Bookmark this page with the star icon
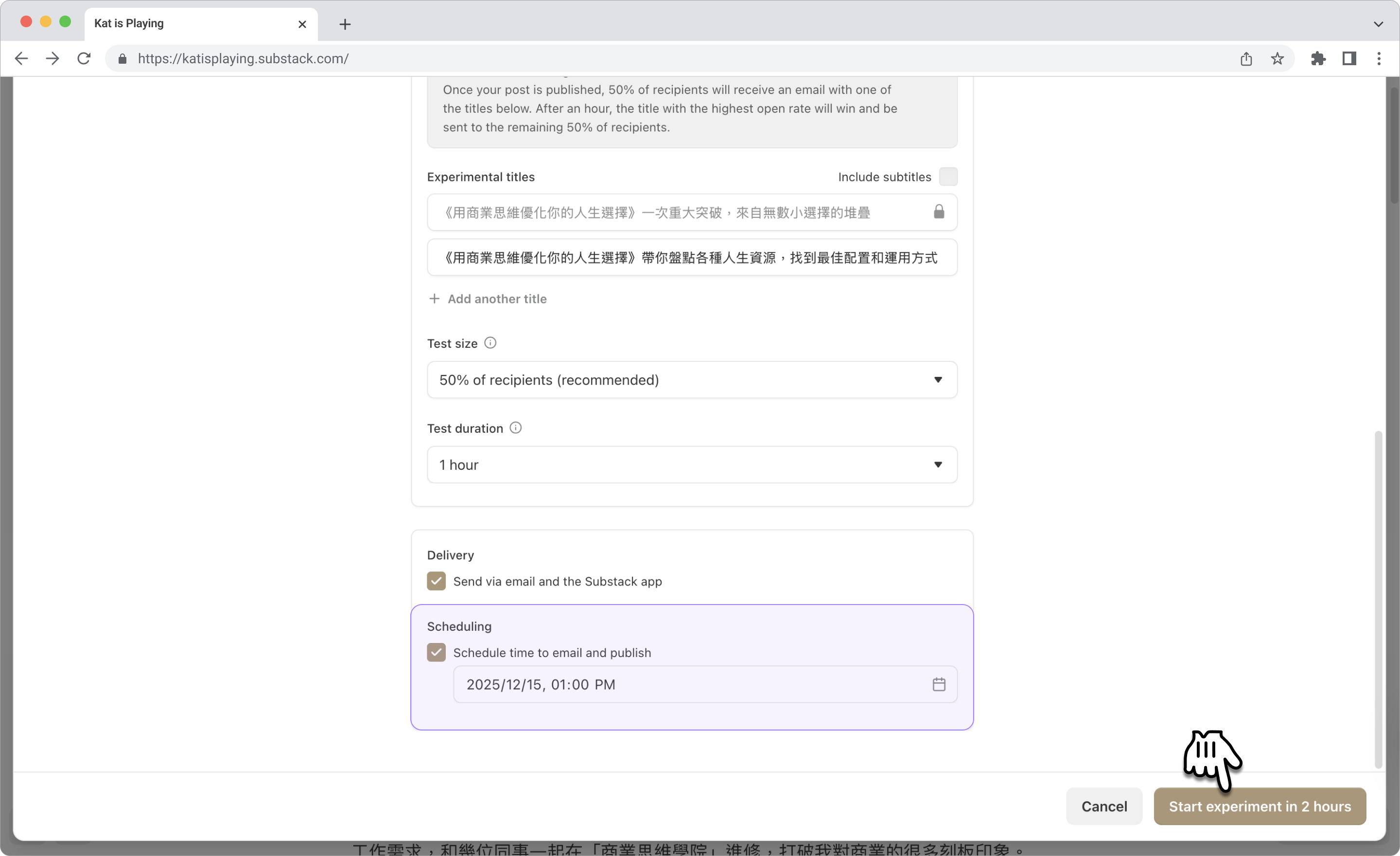 click(x=1277, y=58)
